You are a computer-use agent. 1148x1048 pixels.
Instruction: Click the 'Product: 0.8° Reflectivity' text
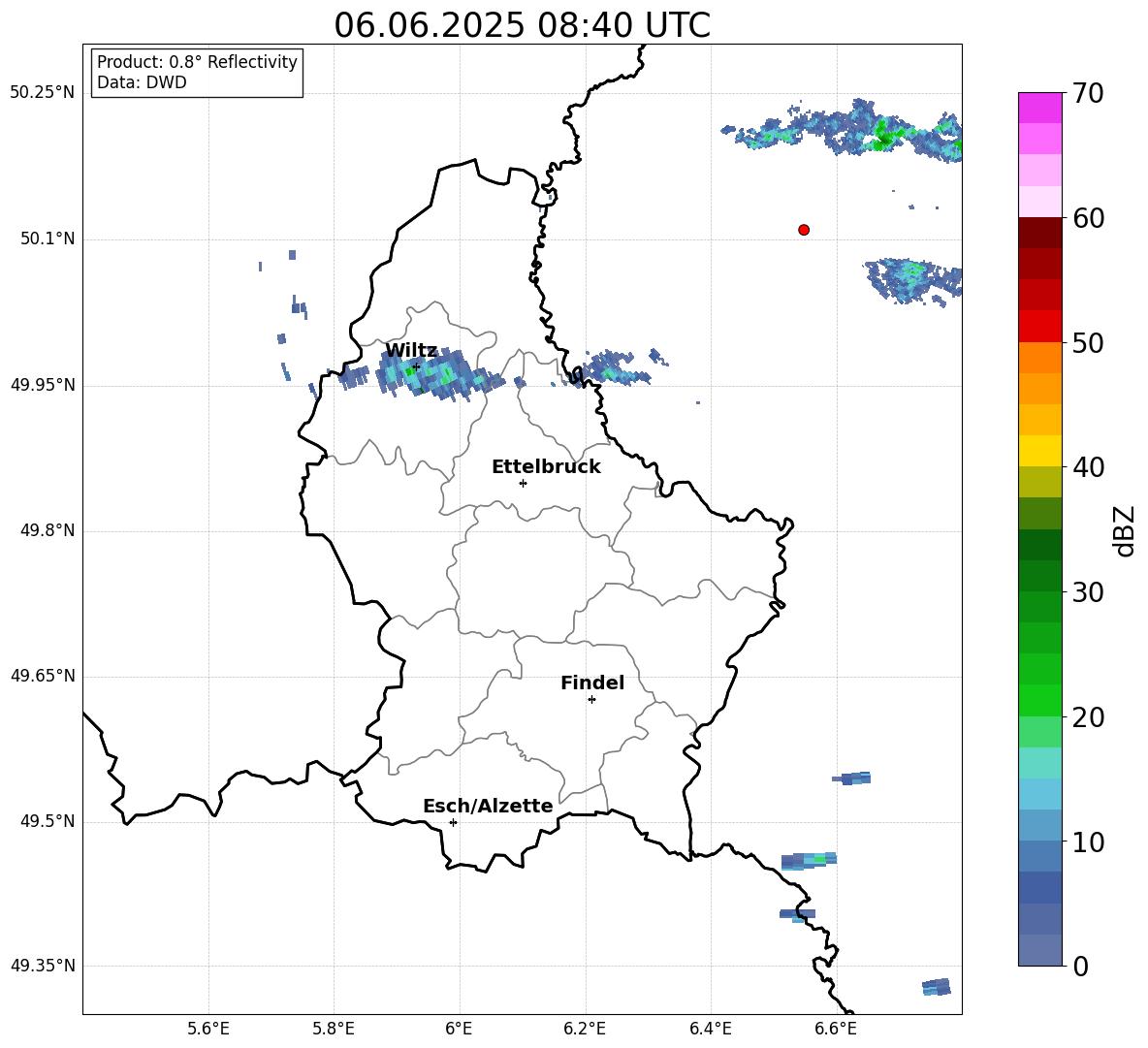pyautogui.click(x=197, y=62)
